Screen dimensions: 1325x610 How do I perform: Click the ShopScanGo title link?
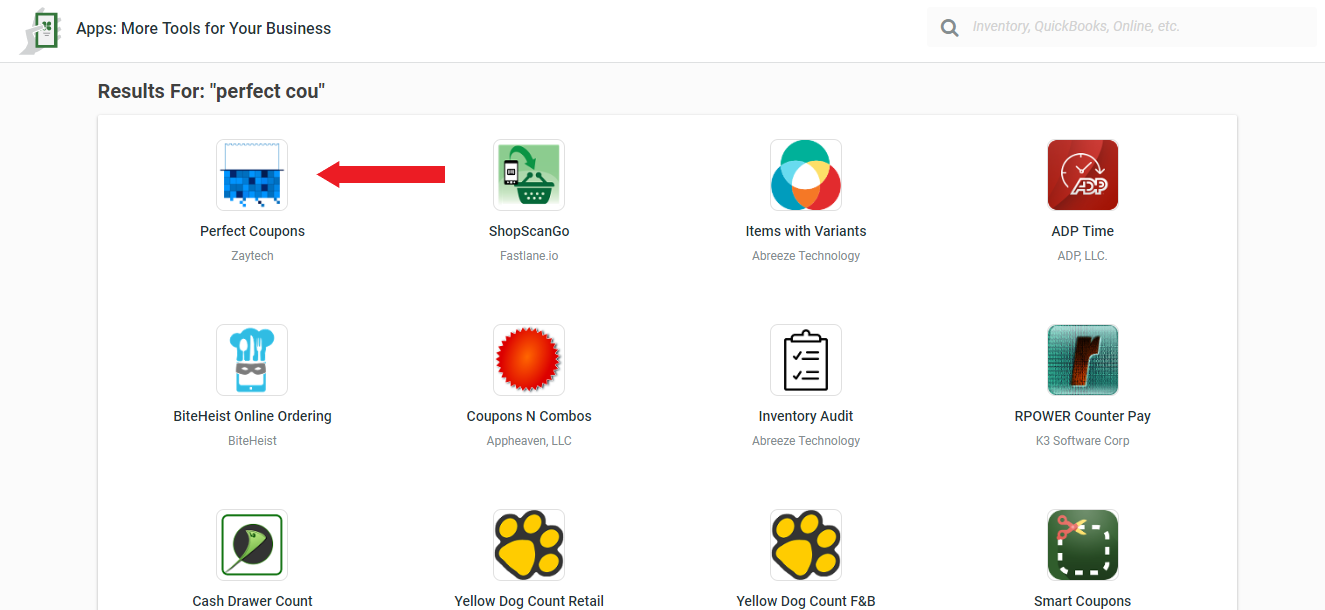tap(529, 231)
